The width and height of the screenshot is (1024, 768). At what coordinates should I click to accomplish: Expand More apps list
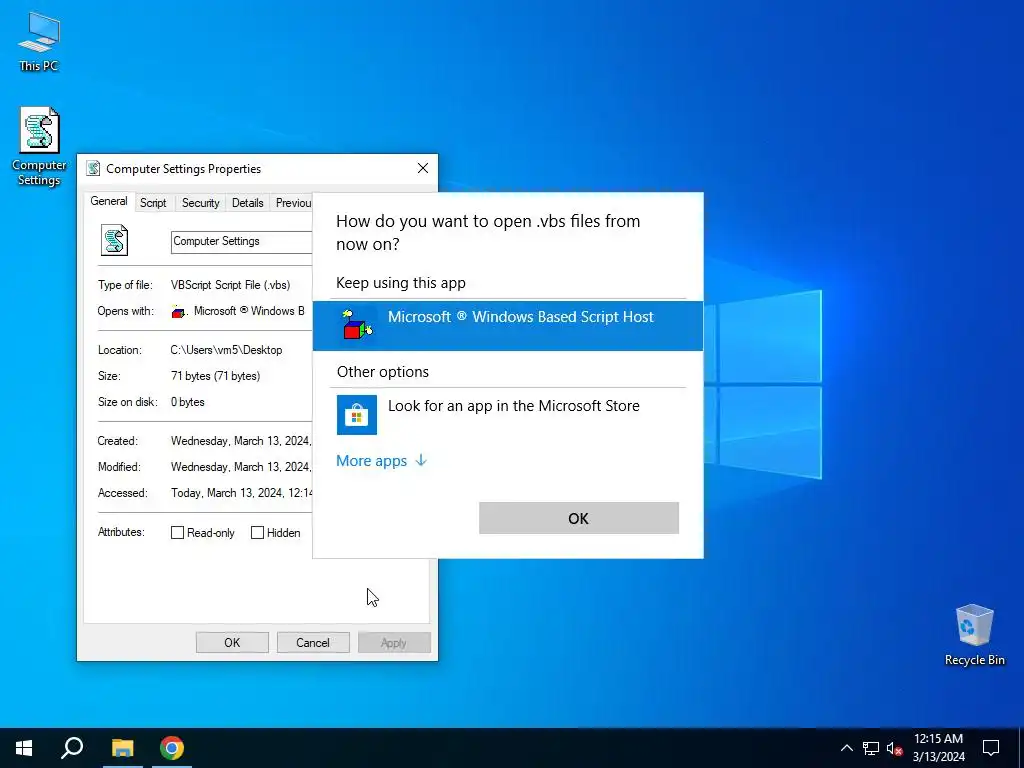coord(381,460)
